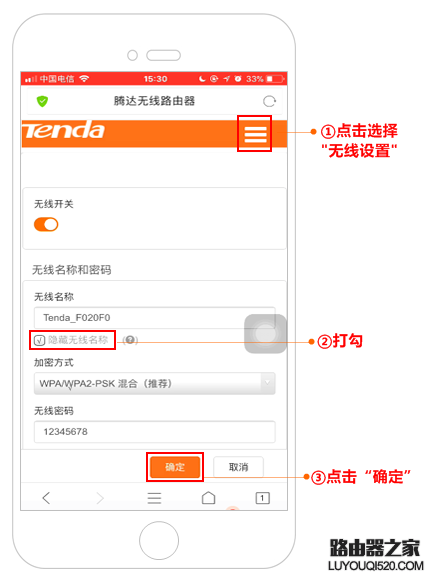Open the Tenda hamburger menu

click(255, 134)
